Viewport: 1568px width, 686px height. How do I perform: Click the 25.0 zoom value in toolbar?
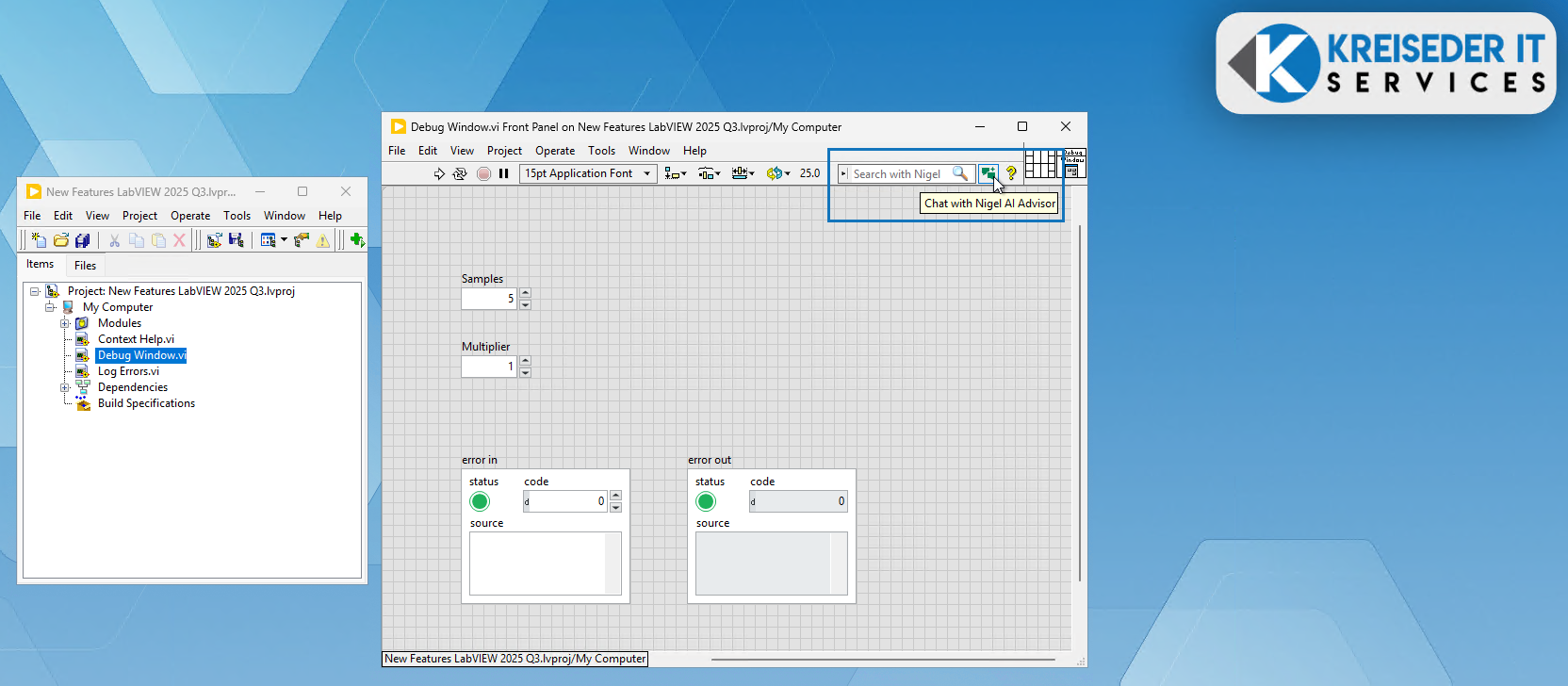(x=809, y=173)
